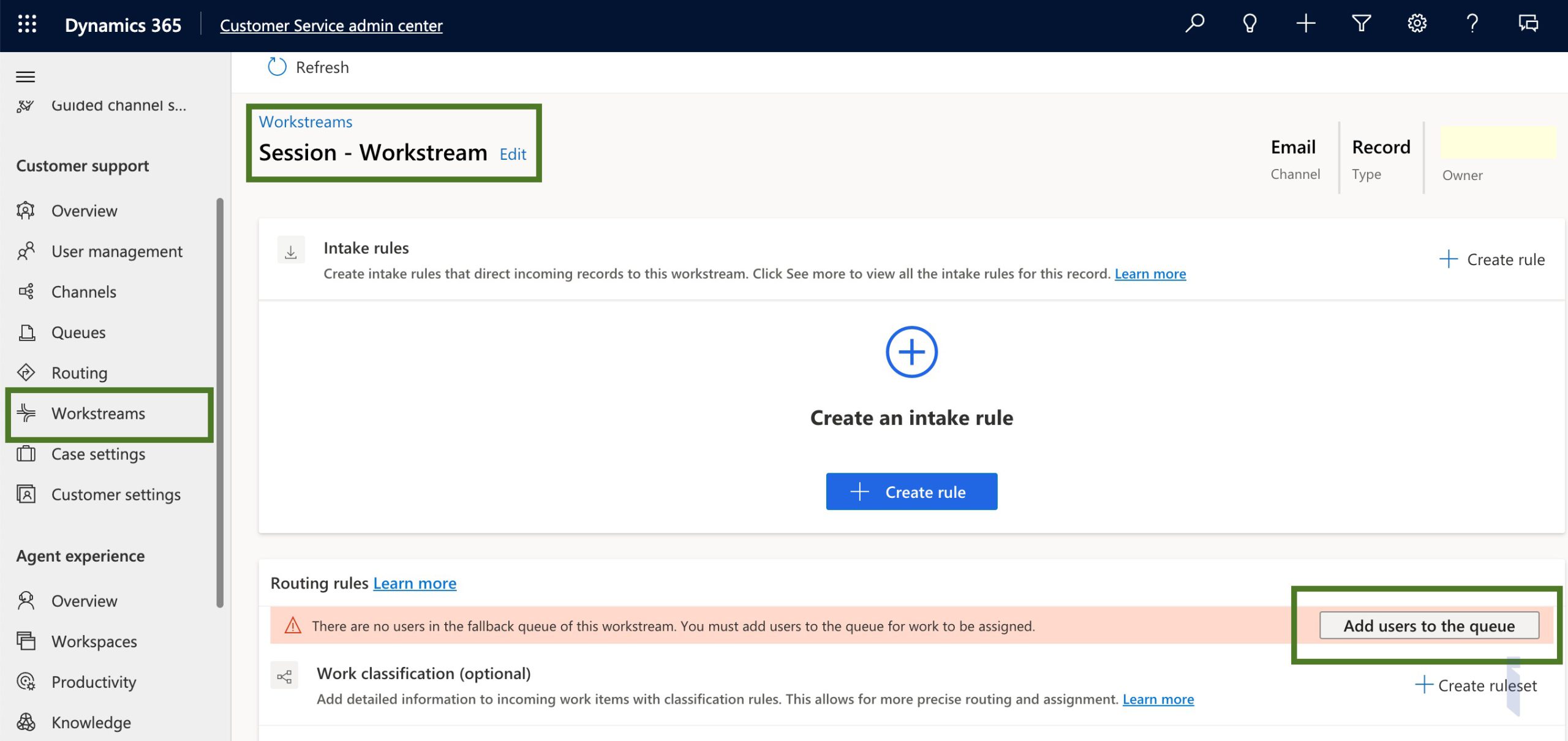
Task: Click the Refresh command
Action: click(308, 67)
